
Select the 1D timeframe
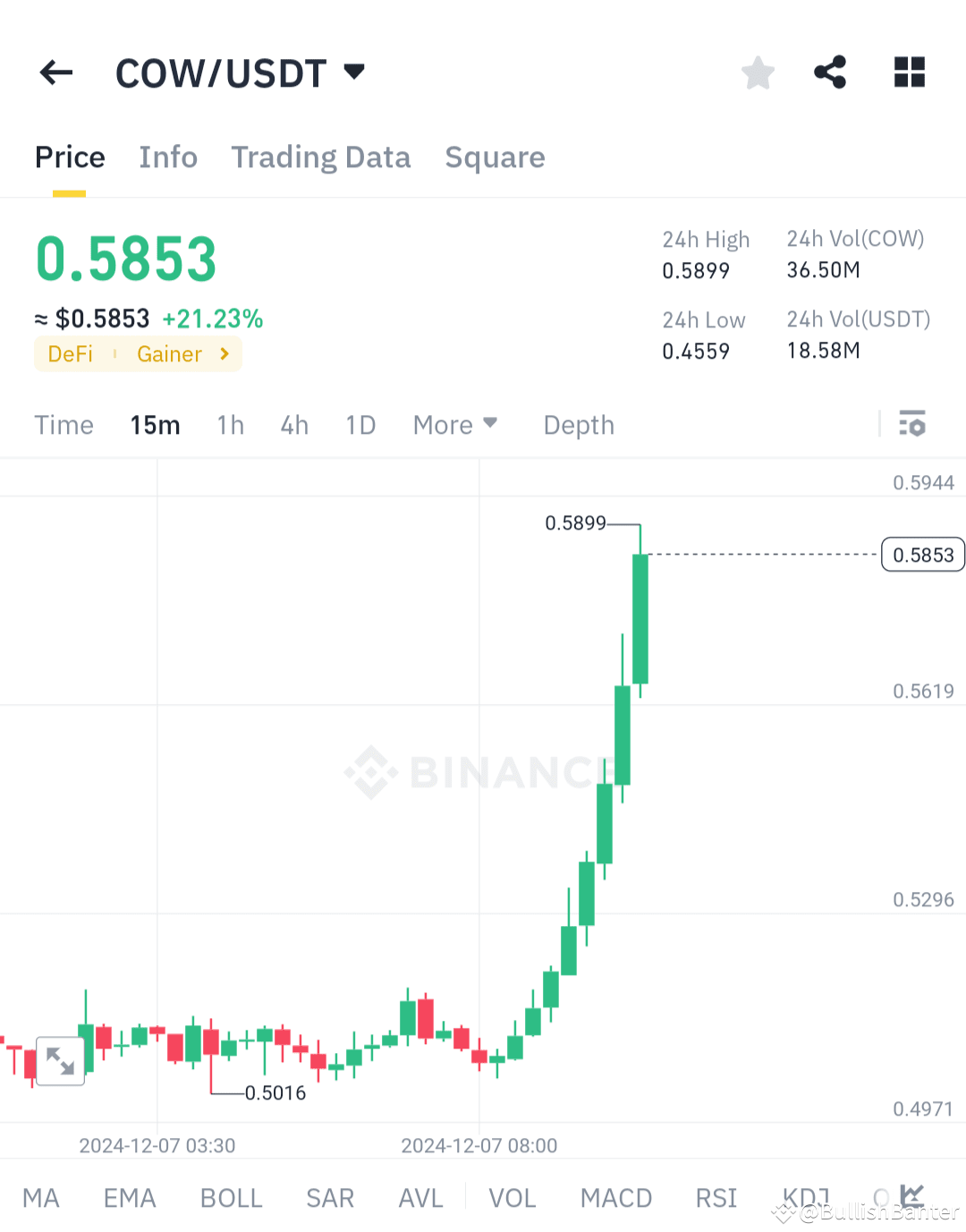(360, 425)
